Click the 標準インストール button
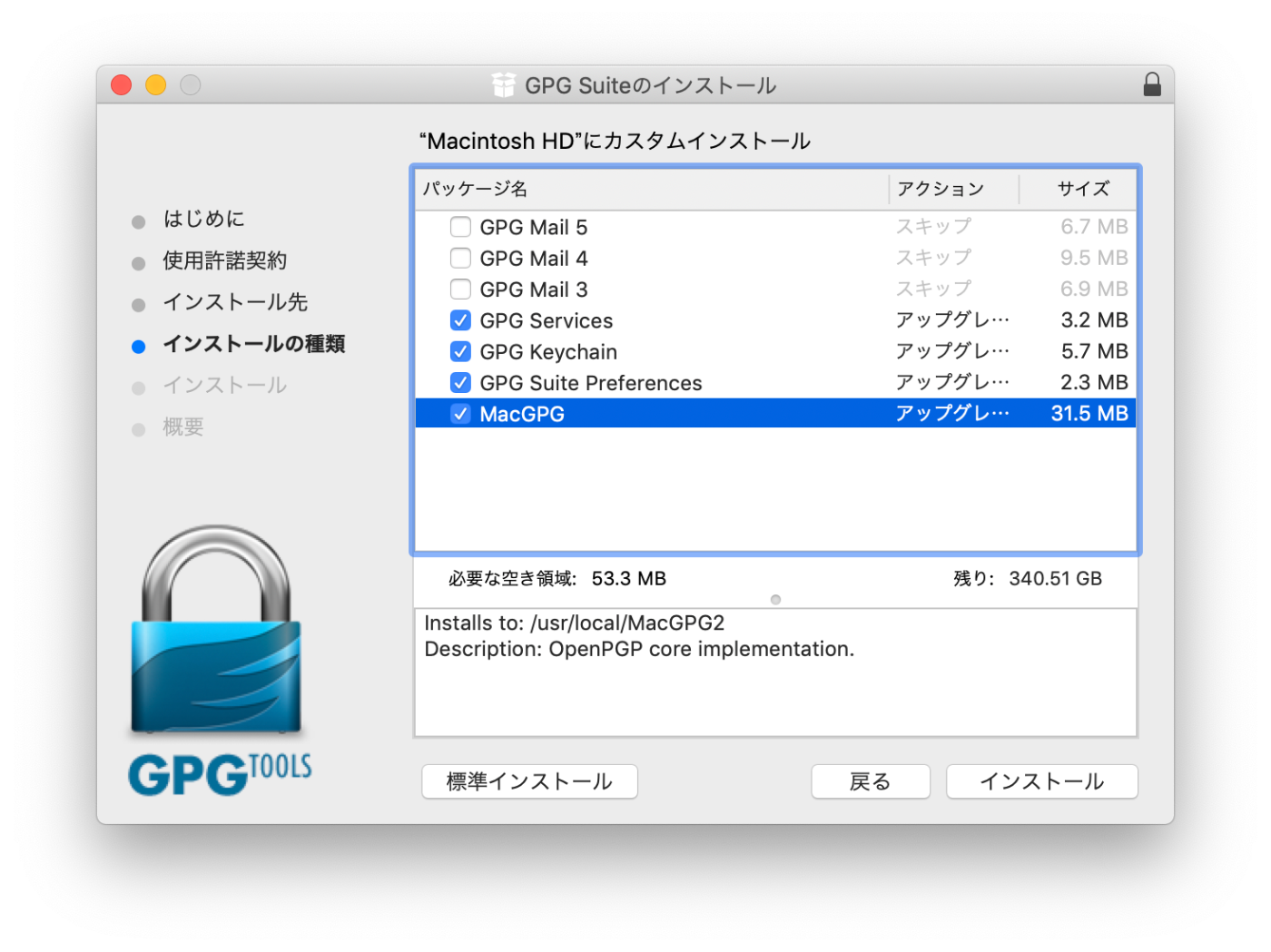The image size is (1271, 952). [529, 781]
